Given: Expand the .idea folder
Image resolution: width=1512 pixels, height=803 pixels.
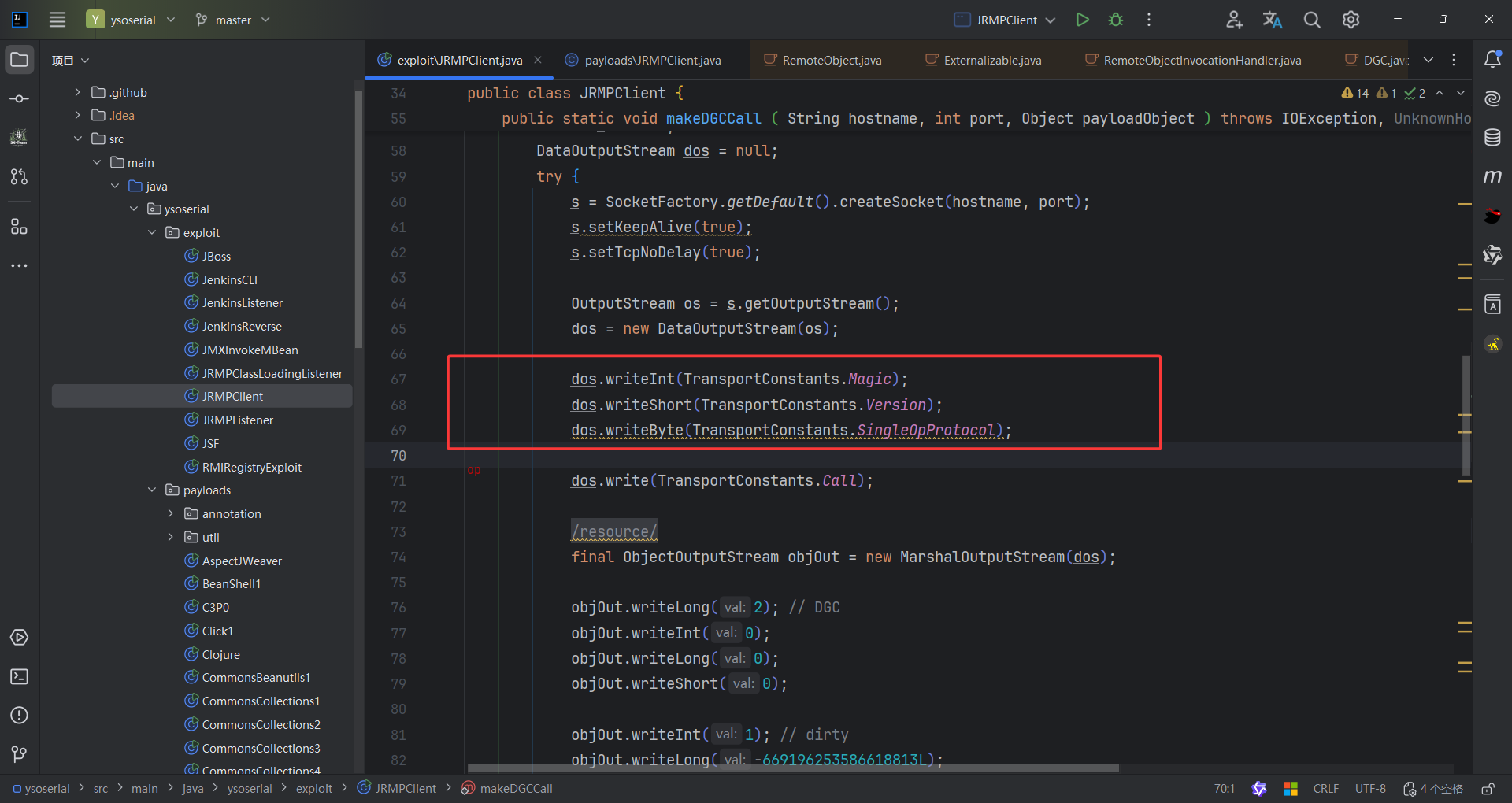Looking at the screenshot, I should (77, 115).
